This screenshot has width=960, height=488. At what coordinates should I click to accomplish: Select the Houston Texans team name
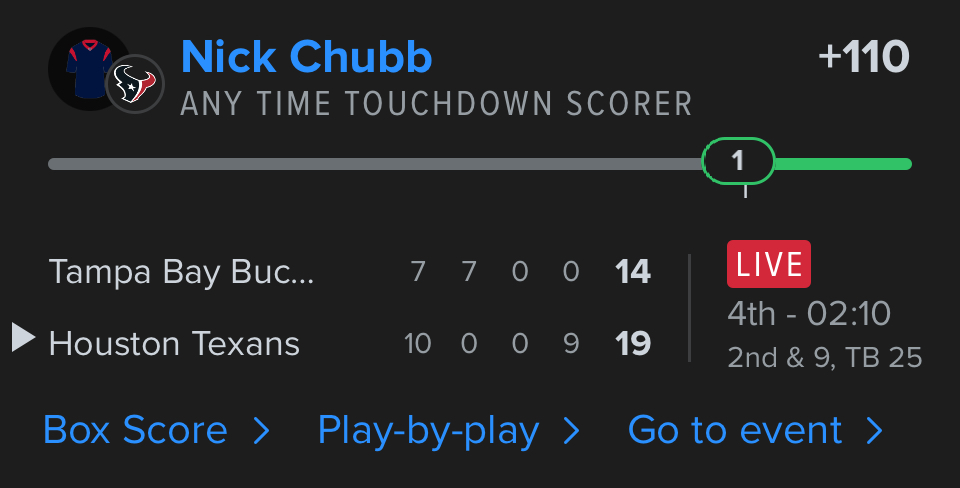click(174, 344)
